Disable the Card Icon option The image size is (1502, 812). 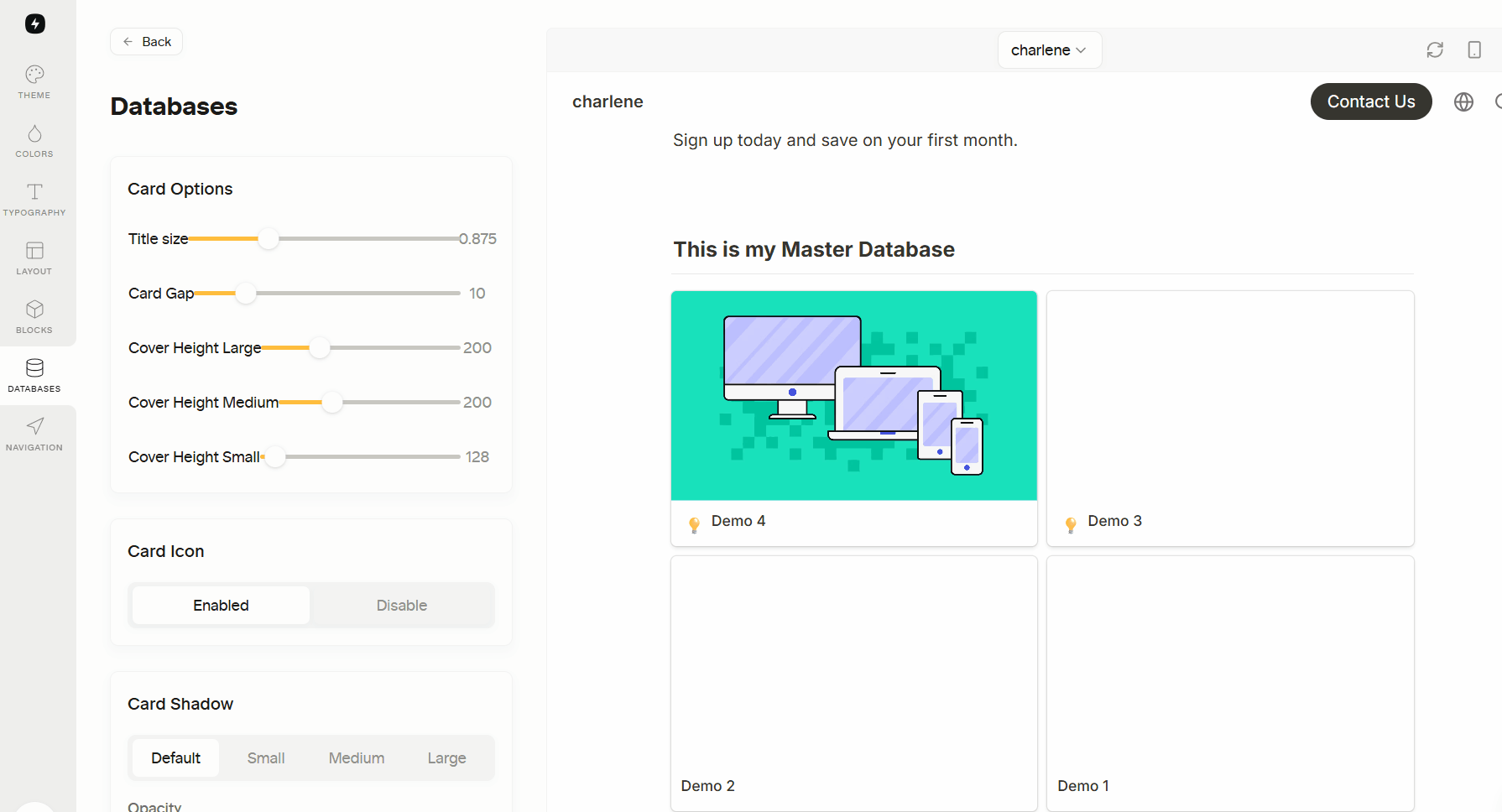401,606
